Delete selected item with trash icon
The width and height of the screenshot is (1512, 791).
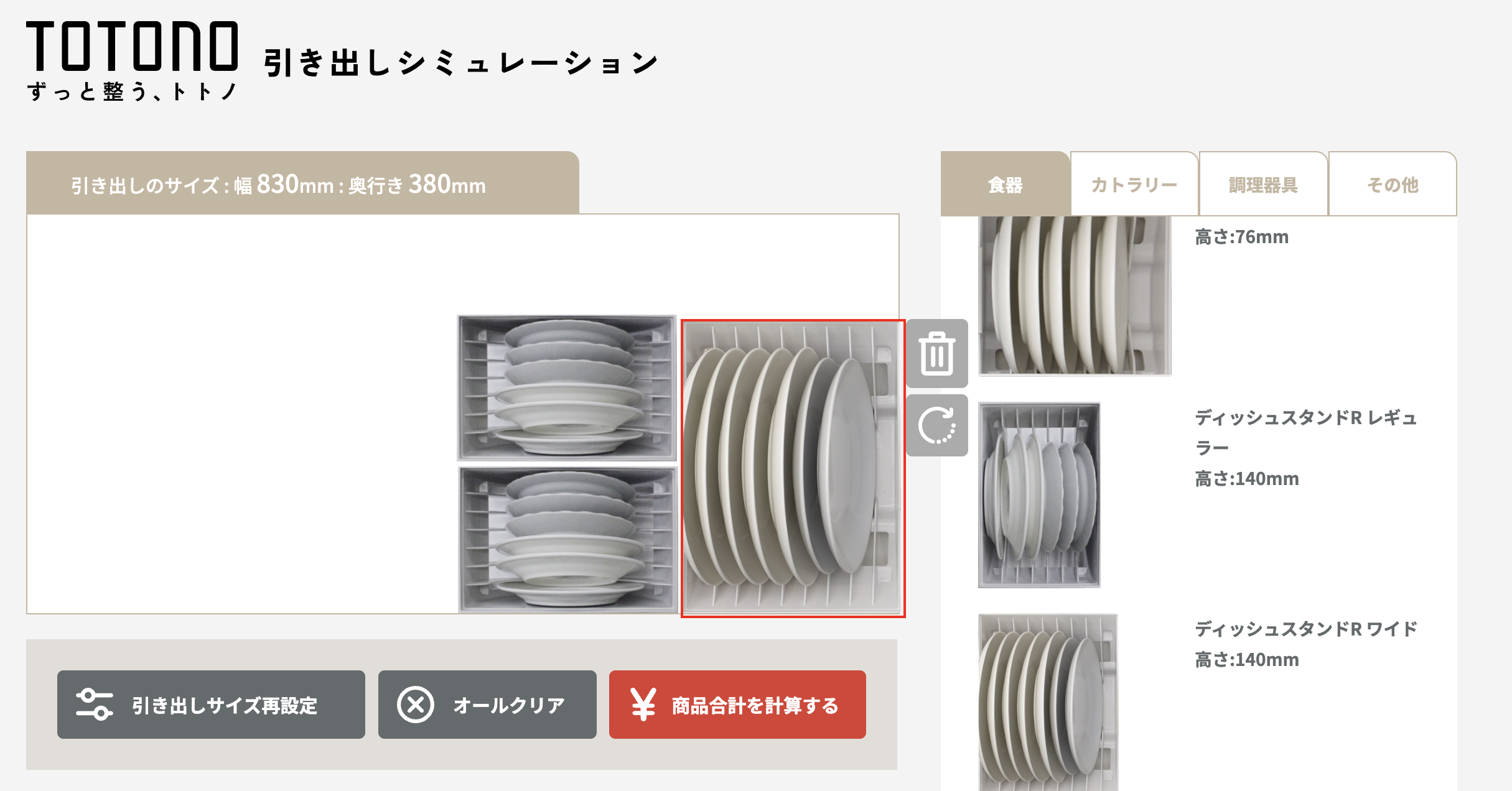click(x=937, y=353)
